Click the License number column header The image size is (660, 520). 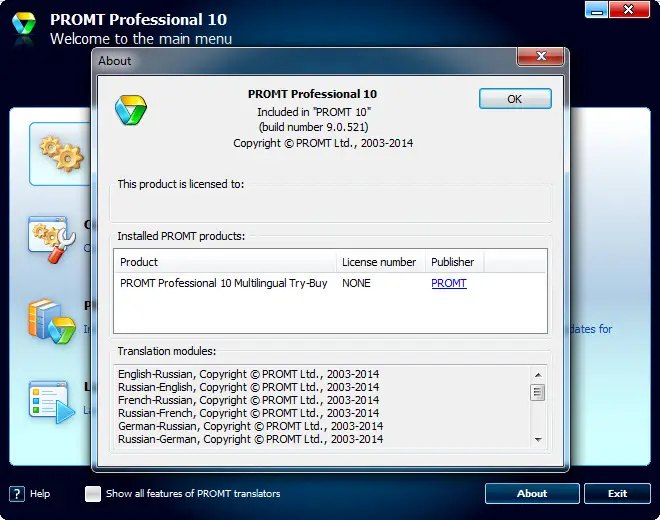381,262
